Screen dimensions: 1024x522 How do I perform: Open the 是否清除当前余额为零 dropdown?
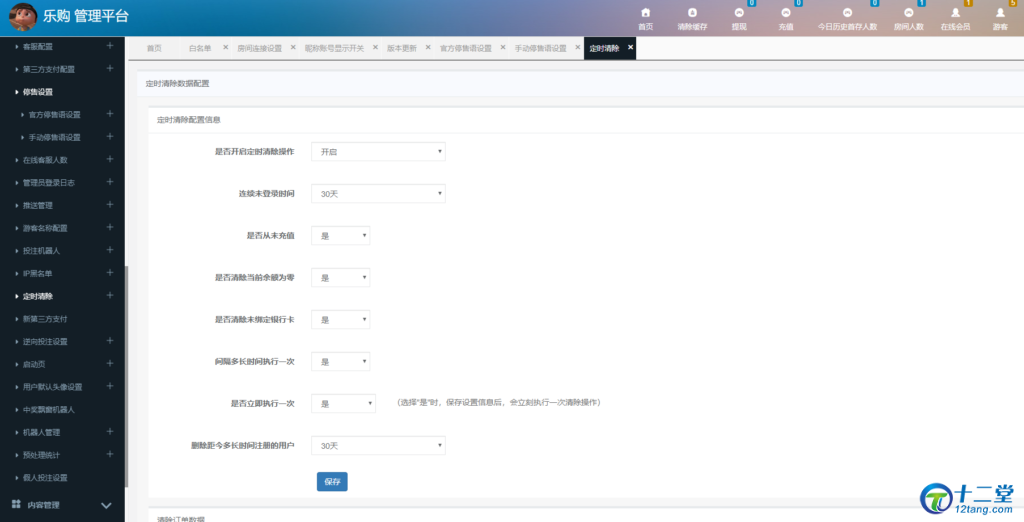[340, 278]
